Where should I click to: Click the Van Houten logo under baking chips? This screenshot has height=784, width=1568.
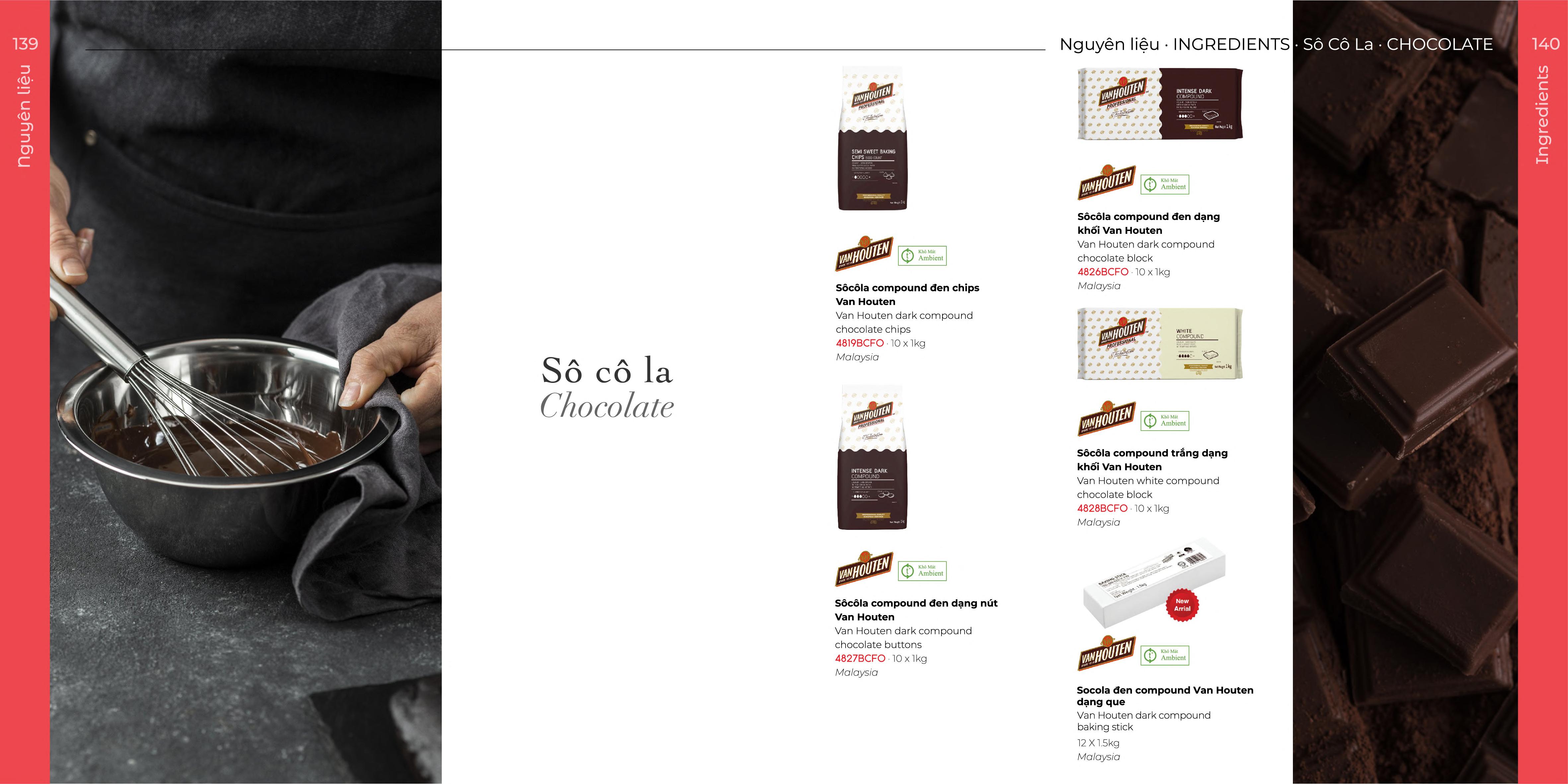[864, 253]
